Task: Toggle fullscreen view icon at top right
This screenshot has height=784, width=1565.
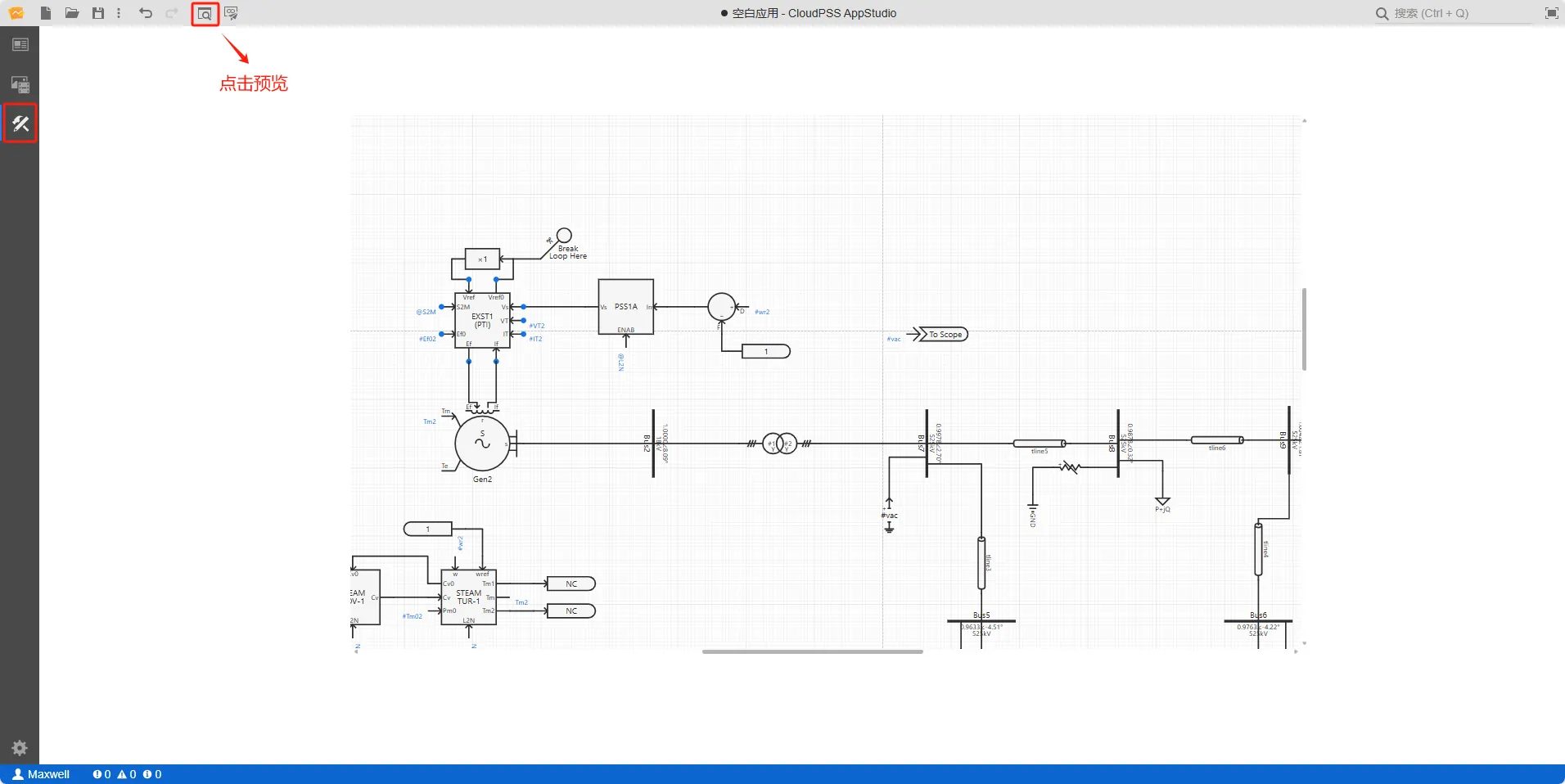Action: tap(1551, 13)
